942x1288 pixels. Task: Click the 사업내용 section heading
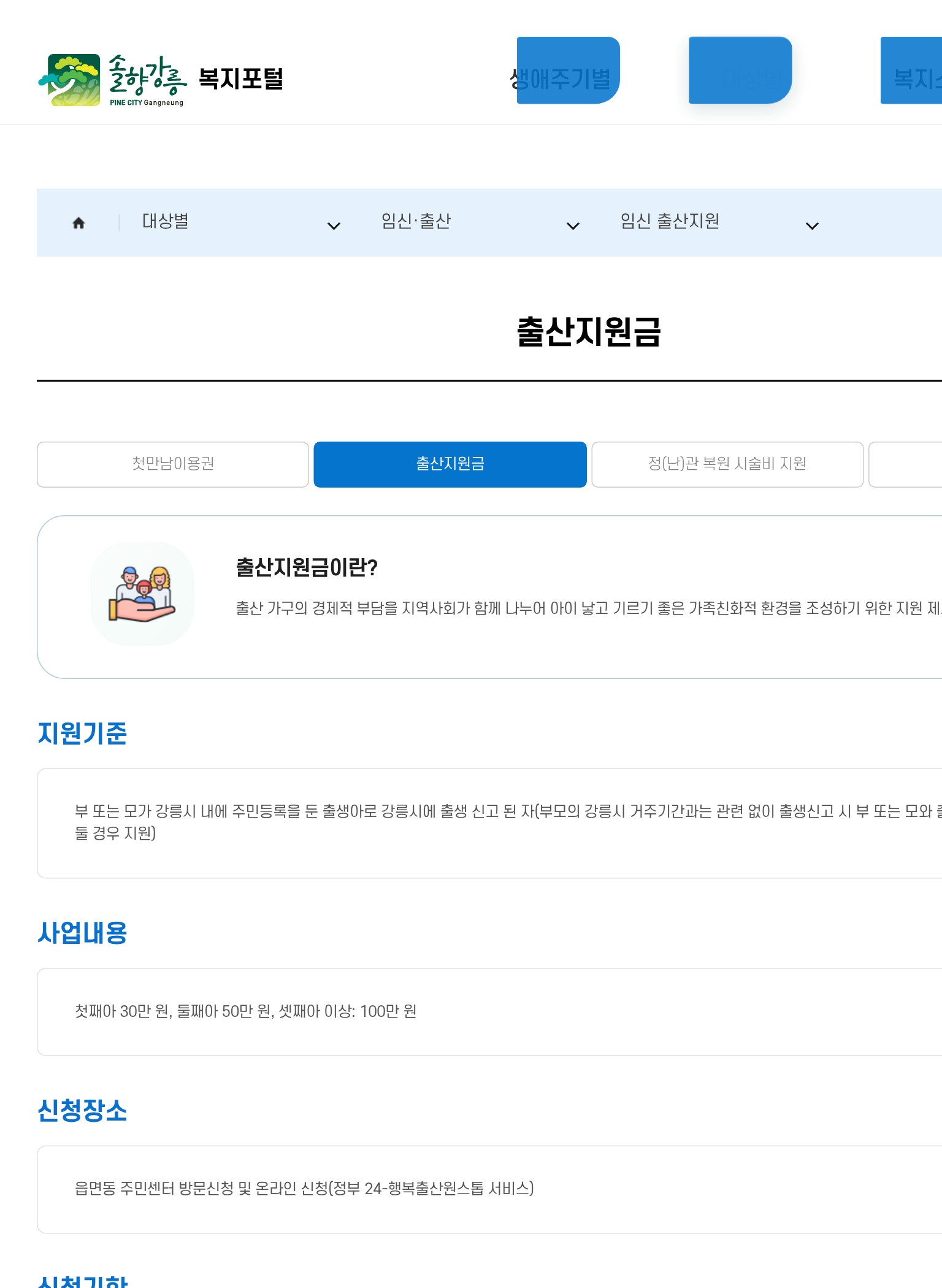point(82,933)
